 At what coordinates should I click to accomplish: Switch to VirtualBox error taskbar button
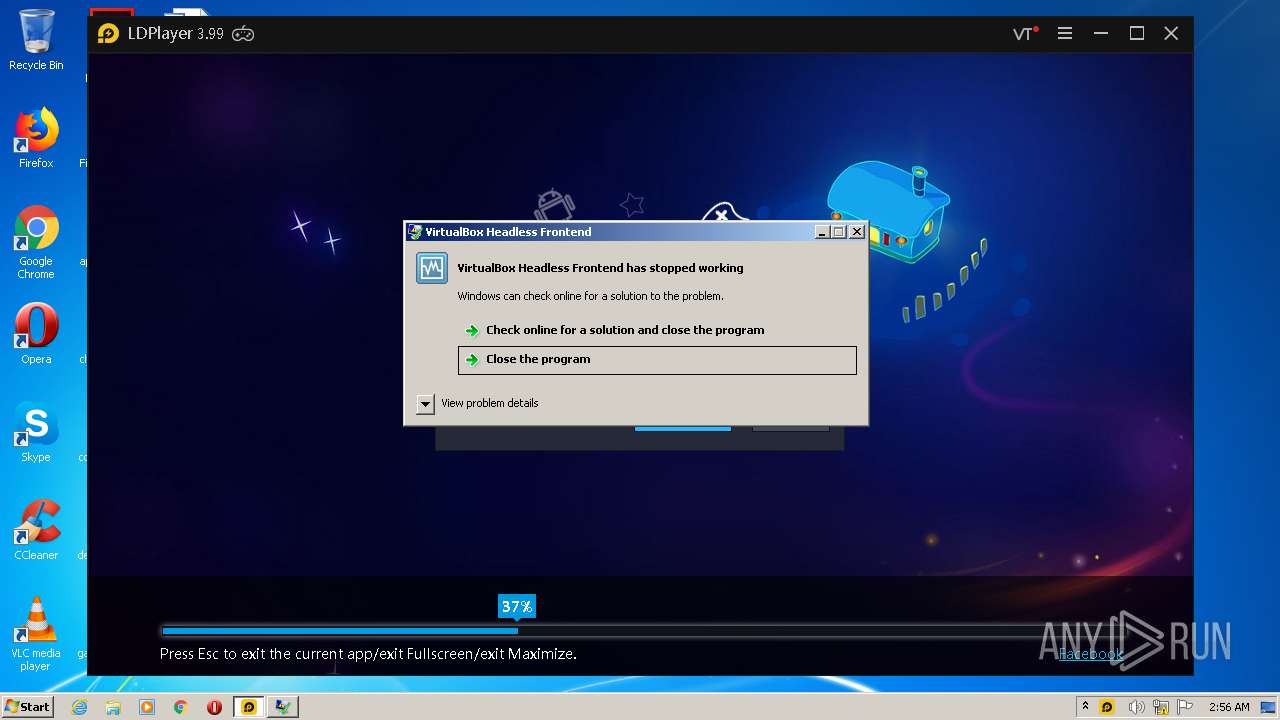(x=284, y=707)
